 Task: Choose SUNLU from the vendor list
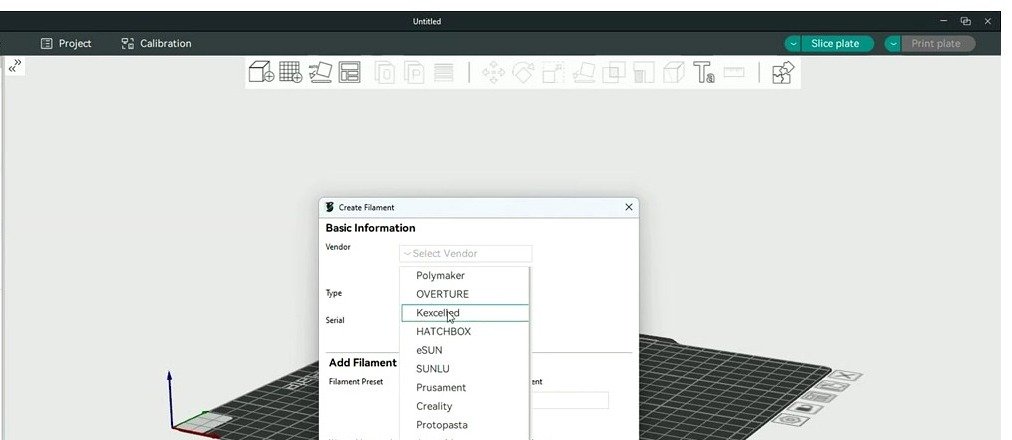pos(465,369)
